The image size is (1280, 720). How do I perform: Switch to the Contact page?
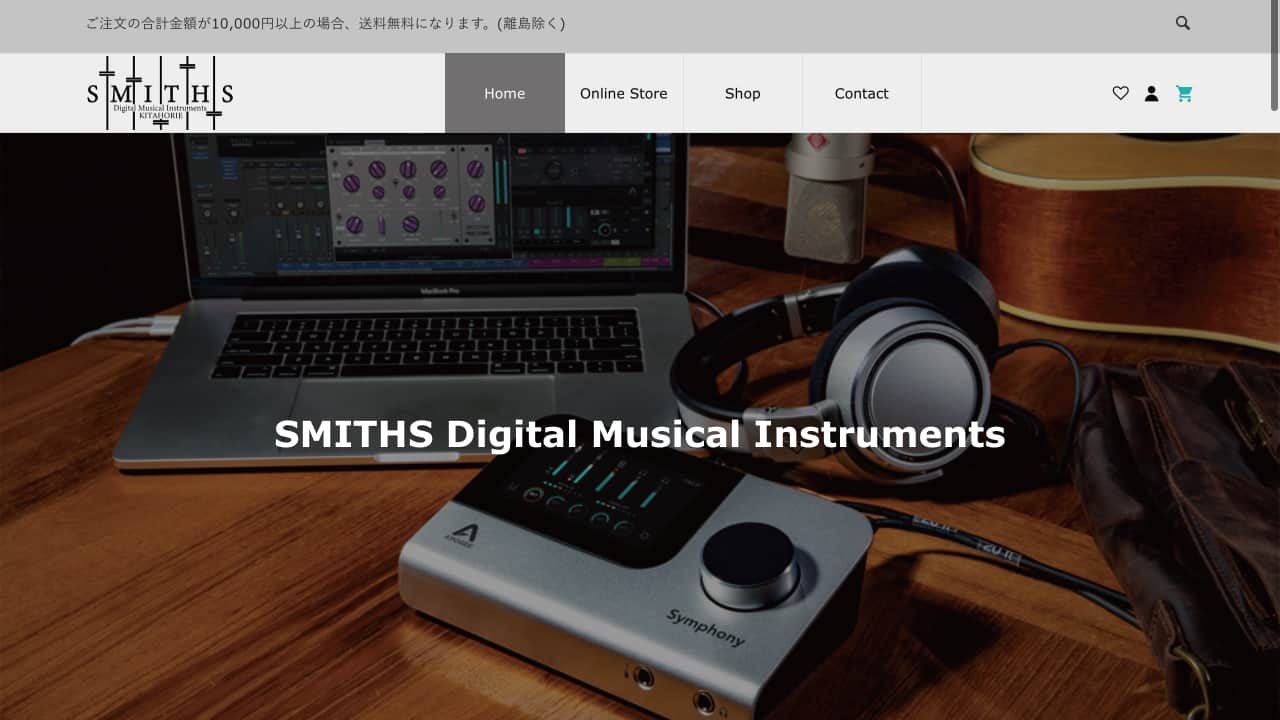click(861, 93)
